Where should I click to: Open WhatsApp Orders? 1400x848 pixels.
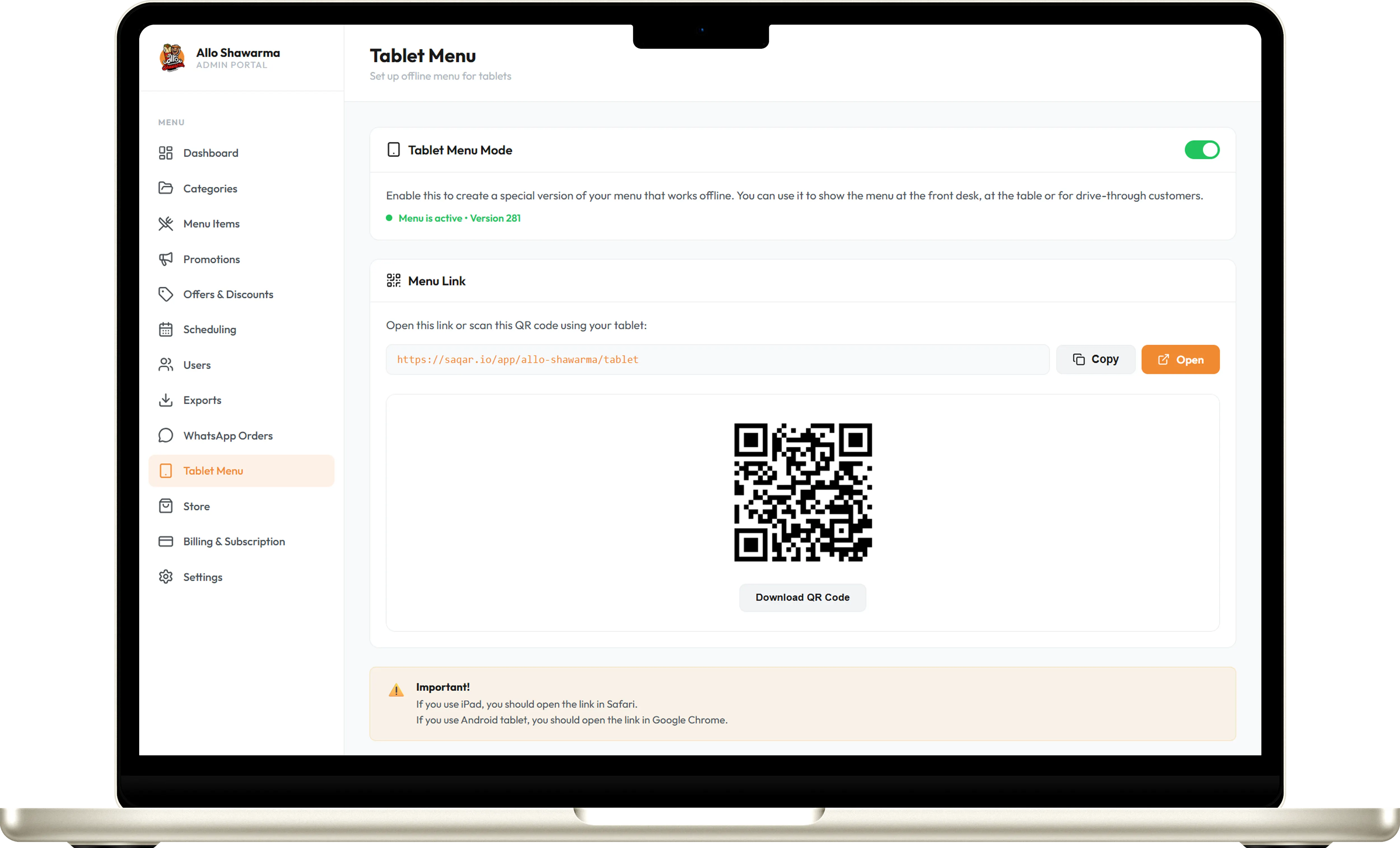[241, 436]
